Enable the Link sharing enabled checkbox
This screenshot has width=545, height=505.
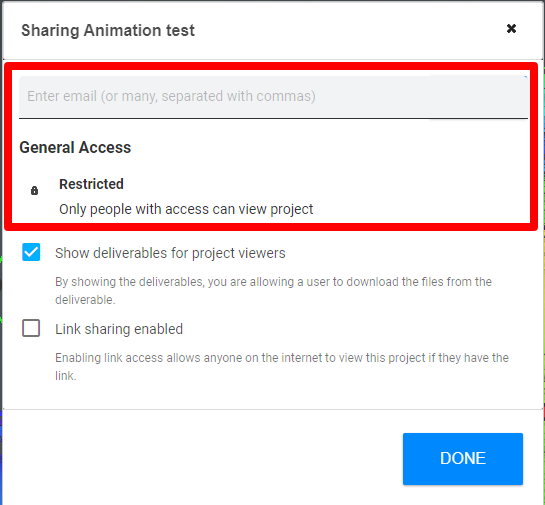[x=31, y=328]
